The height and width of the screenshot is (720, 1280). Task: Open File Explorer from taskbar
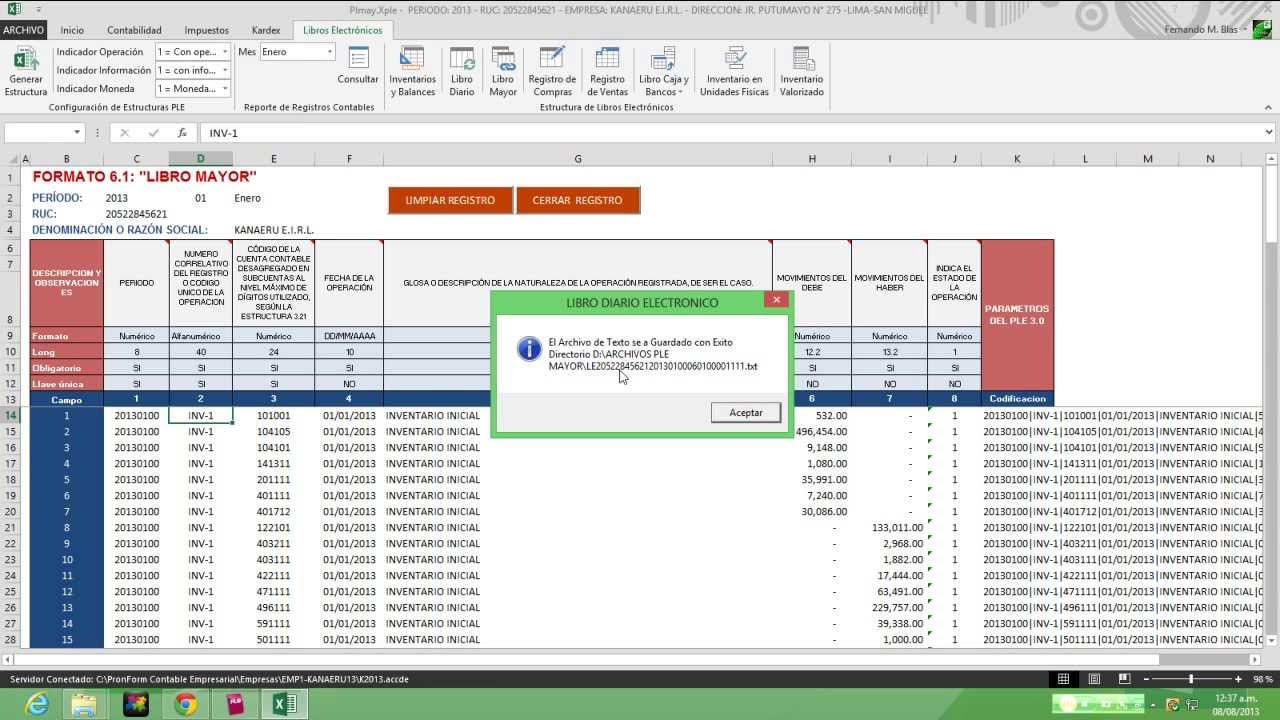tap(84, 704)
